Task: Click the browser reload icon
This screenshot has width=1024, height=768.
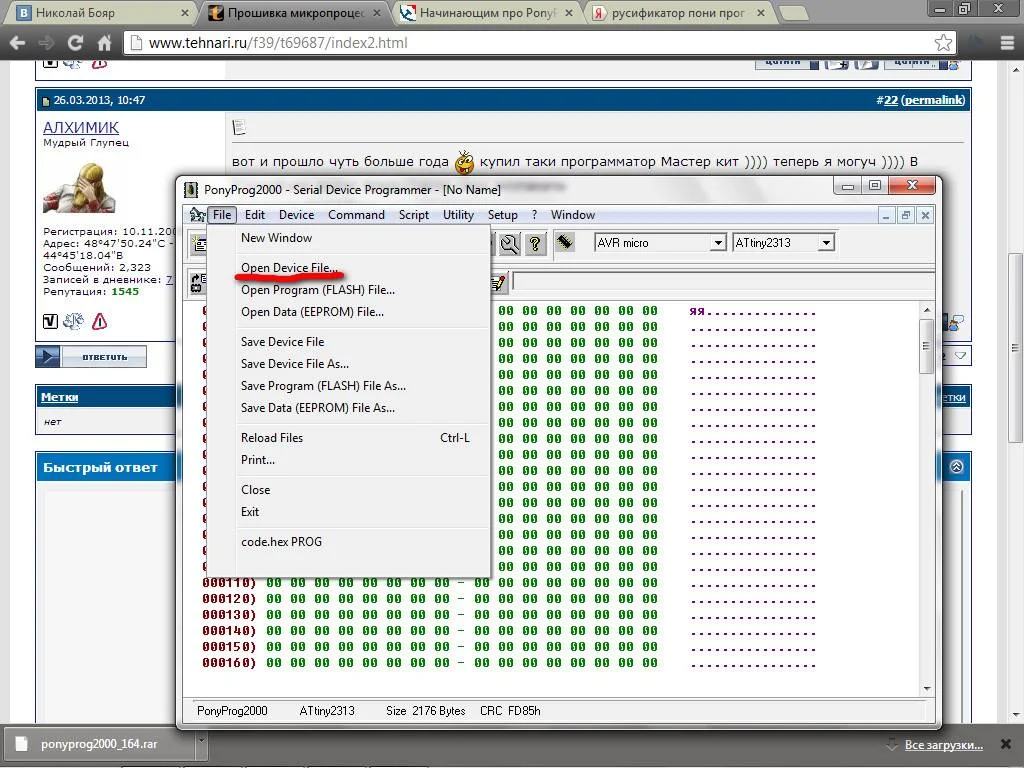Action: click(75, 43)
